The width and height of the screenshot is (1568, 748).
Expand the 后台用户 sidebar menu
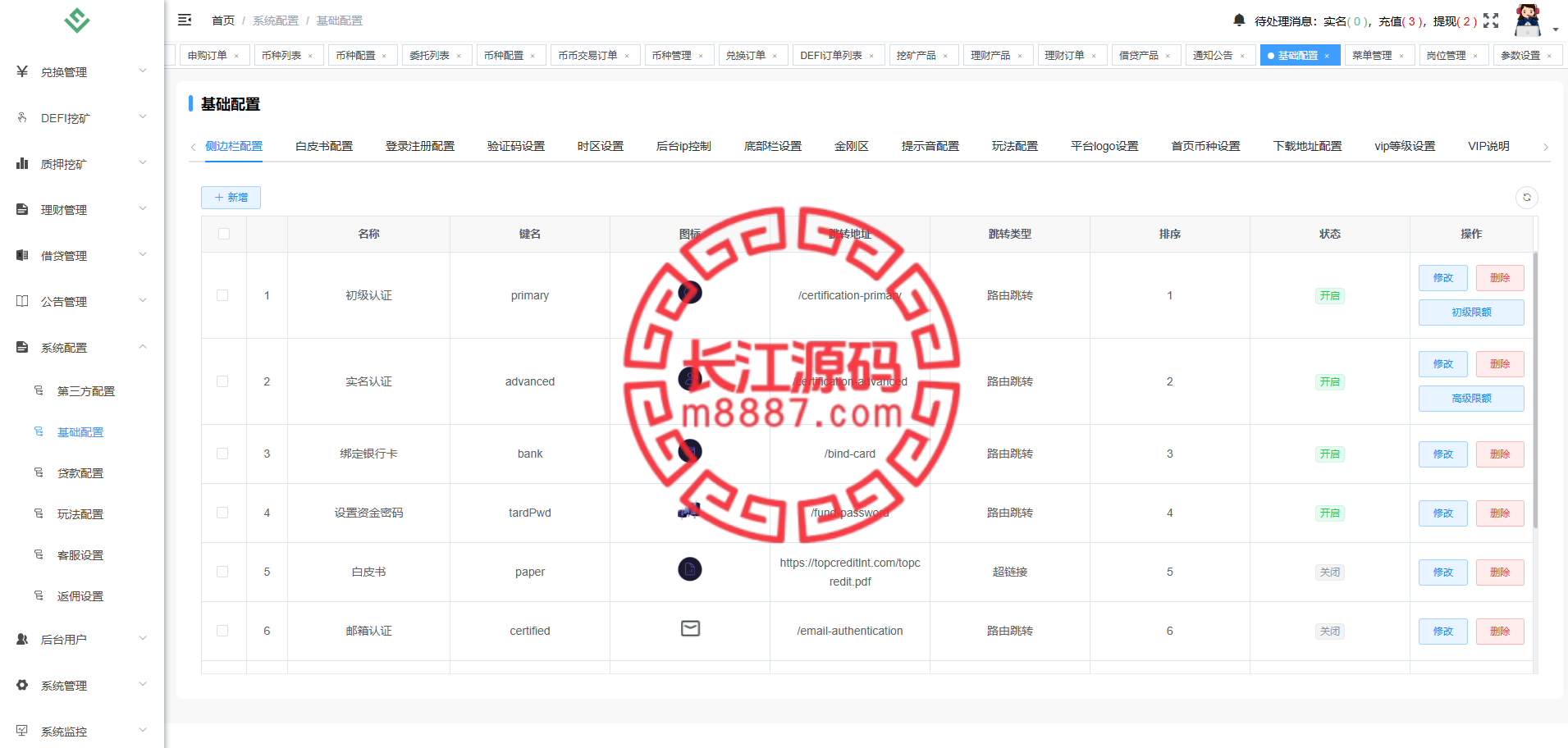pyautogui.click(x=82, y=639)
